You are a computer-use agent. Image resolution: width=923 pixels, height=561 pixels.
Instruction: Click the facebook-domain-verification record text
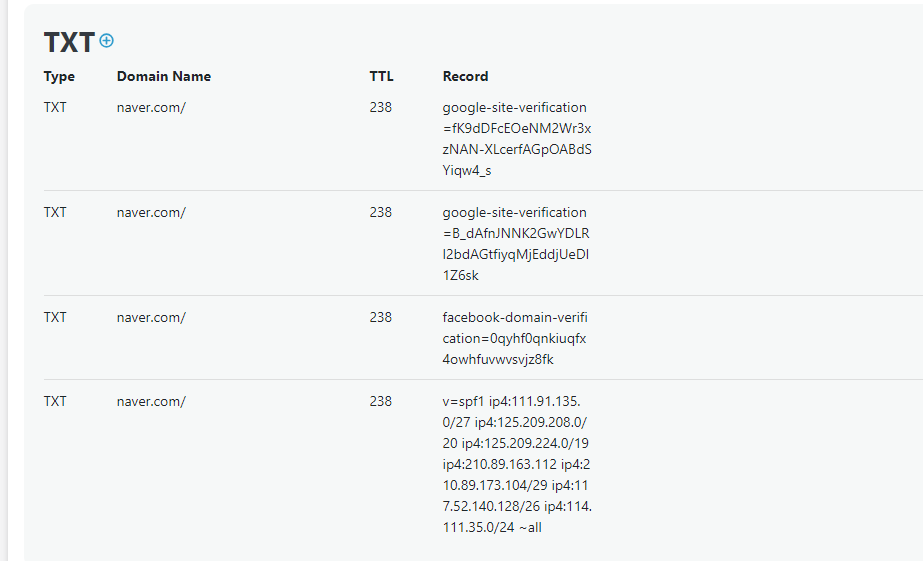coord(515,338)
